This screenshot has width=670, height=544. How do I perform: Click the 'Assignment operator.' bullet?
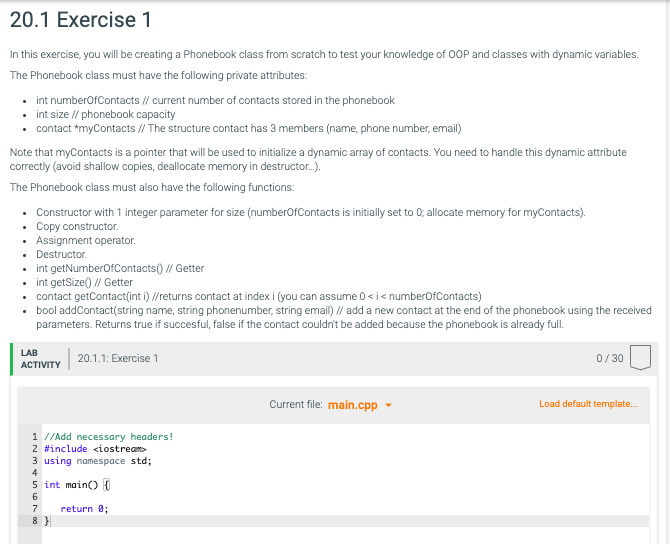[x=86, y=241]
